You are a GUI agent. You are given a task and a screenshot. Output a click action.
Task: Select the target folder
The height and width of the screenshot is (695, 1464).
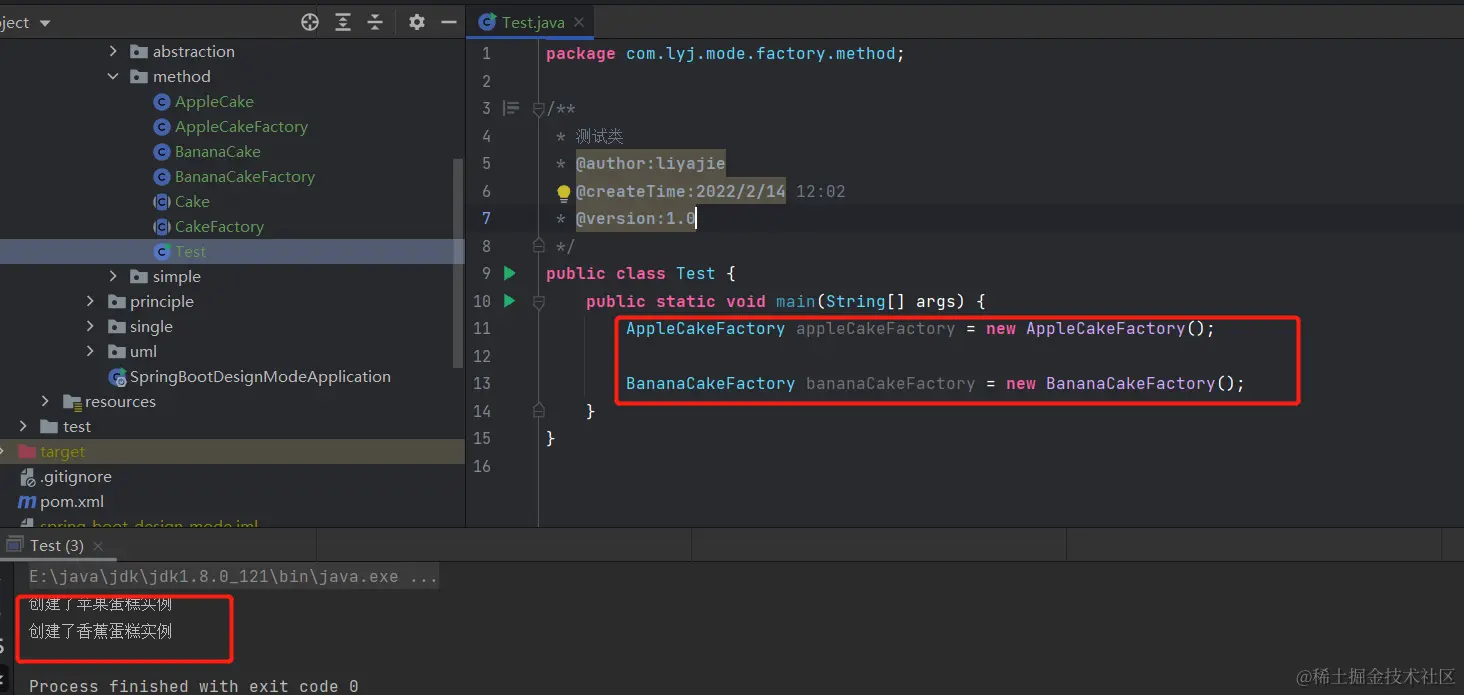point(62,451)
